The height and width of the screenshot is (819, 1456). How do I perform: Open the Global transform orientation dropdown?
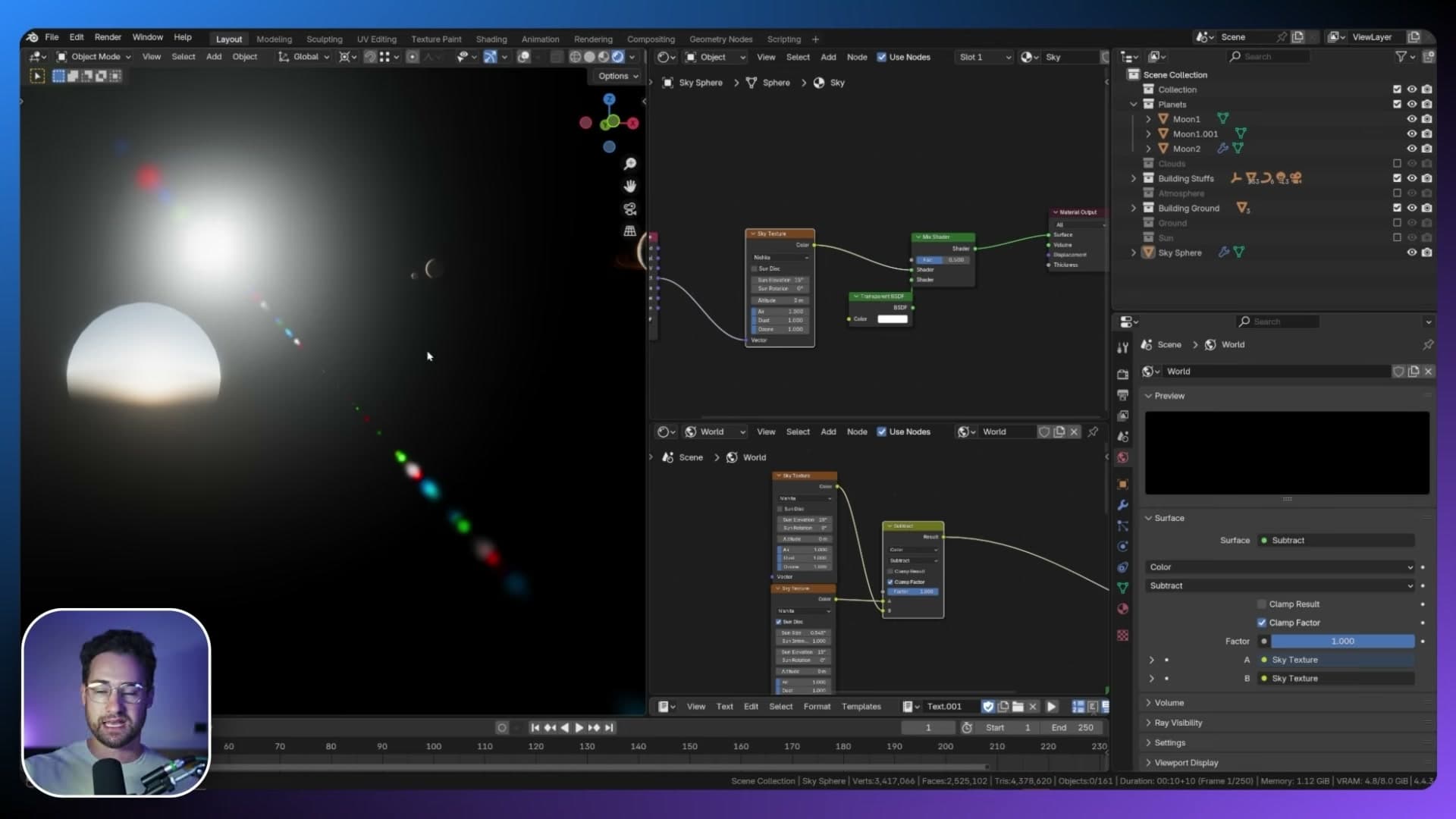[x=304, y=57]
